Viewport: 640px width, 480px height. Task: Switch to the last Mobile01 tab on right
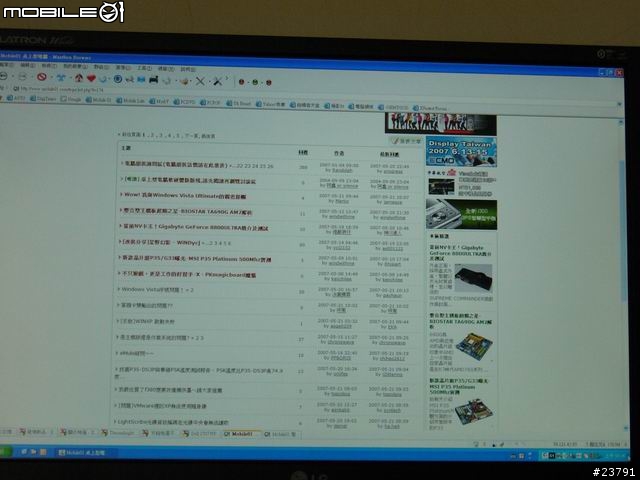coord(280,435)
